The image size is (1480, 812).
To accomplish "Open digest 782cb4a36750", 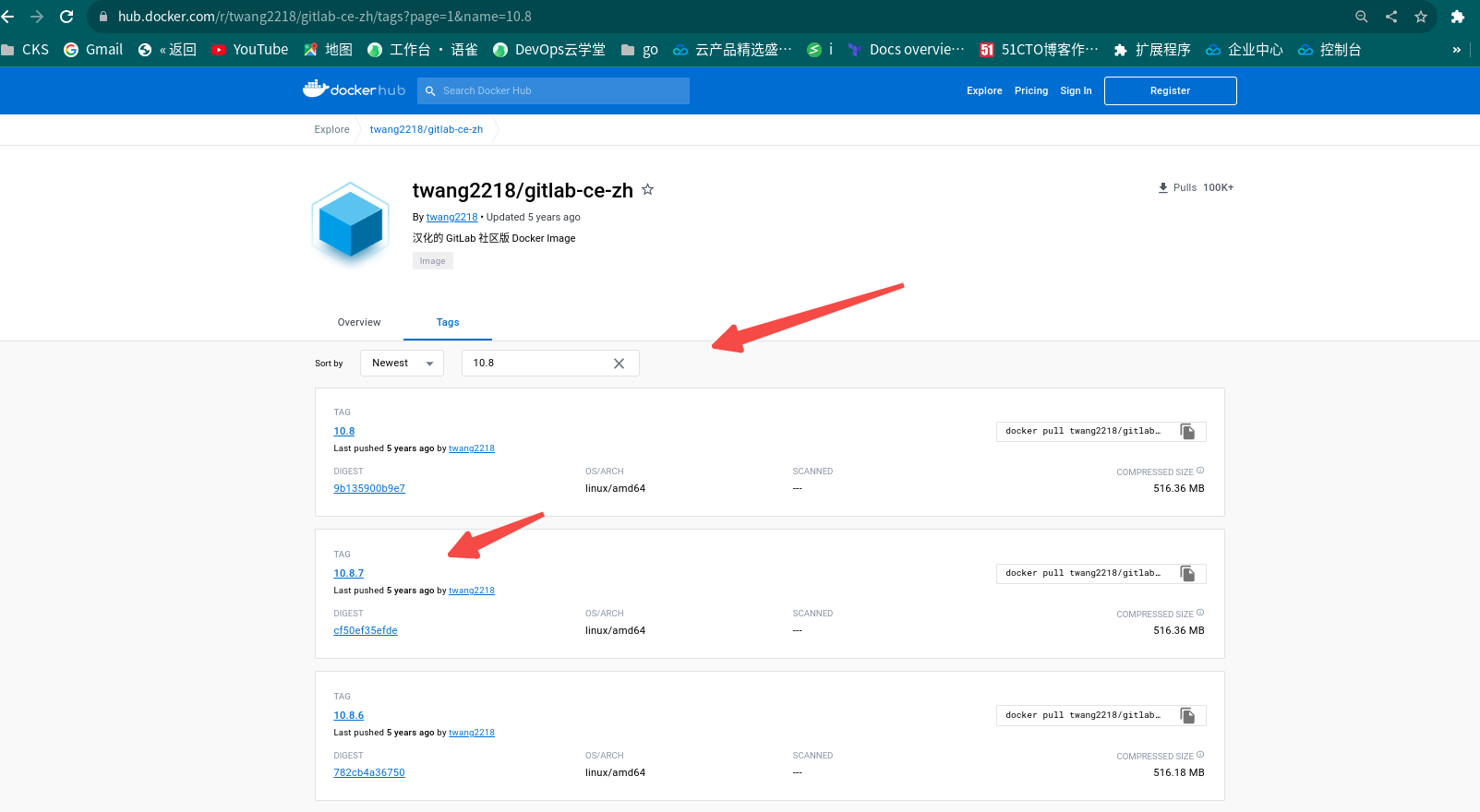I will pos(369,772).
